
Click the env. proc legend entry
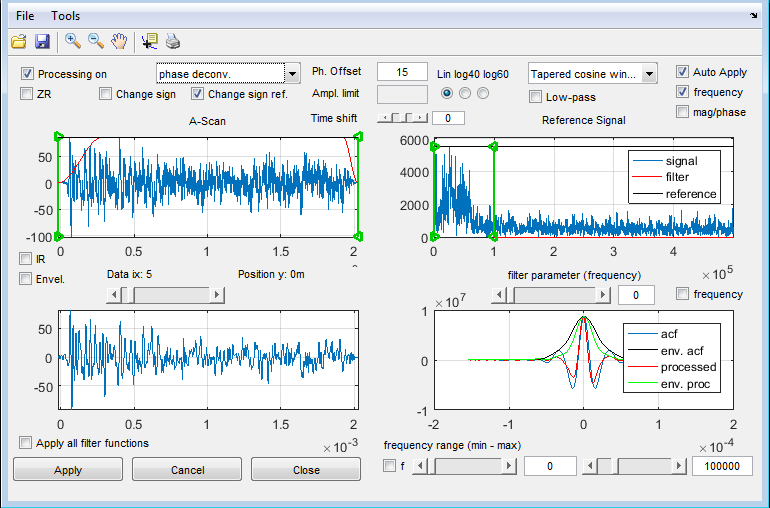[x=672, y=384]
